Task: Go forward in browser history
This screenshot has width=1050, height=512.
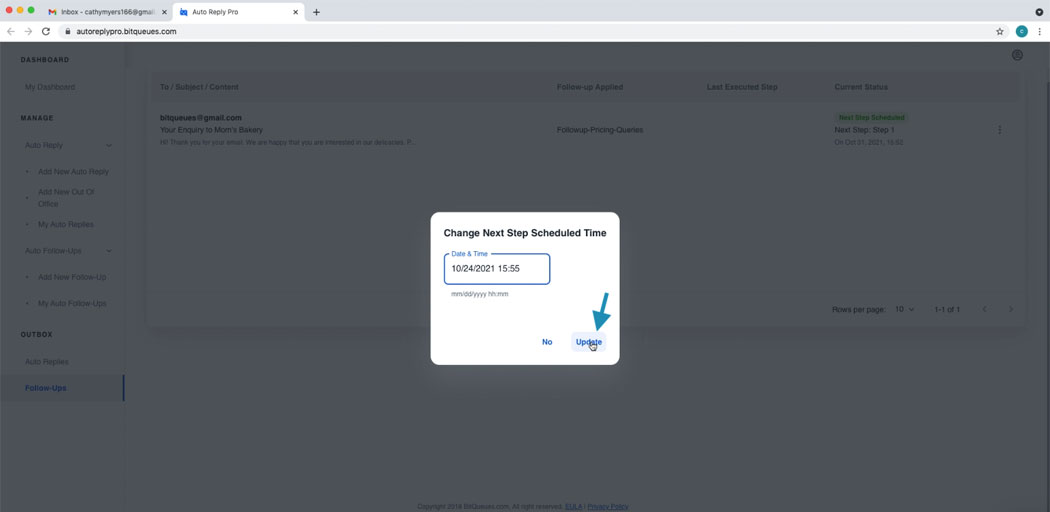Action: click(28, 31)
